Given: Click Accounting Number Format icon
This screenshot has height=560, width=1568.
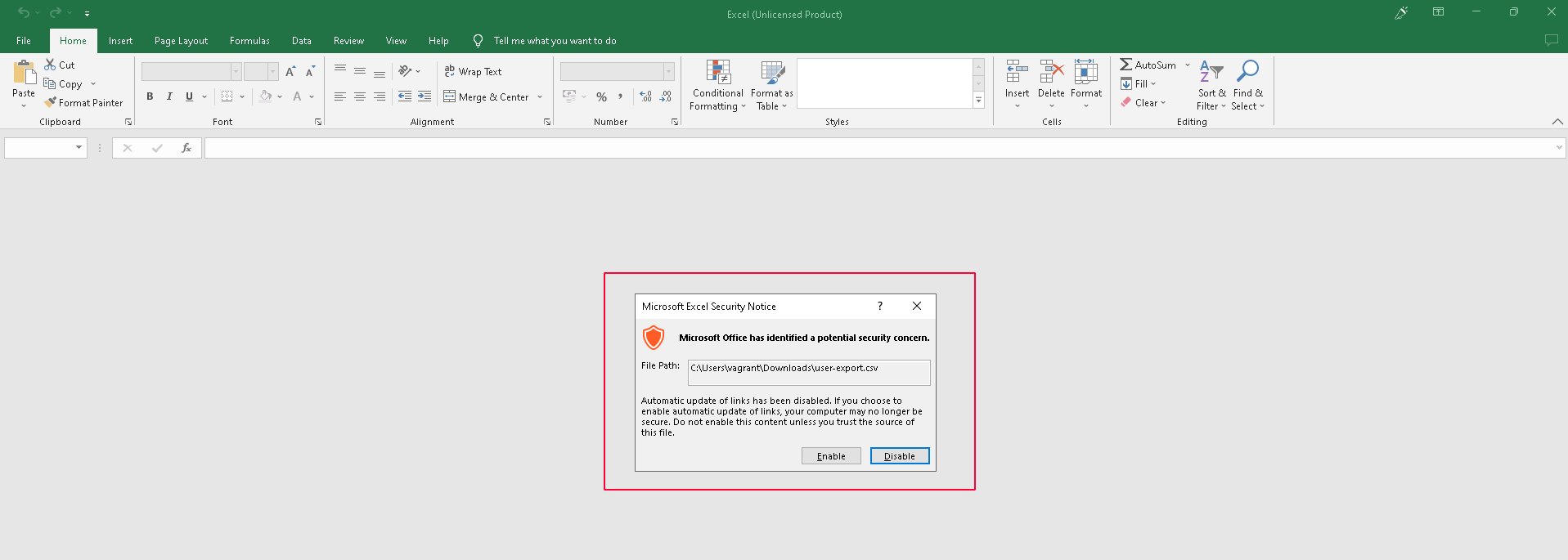Looking at the screenshot, I should (x=569, y=96).
